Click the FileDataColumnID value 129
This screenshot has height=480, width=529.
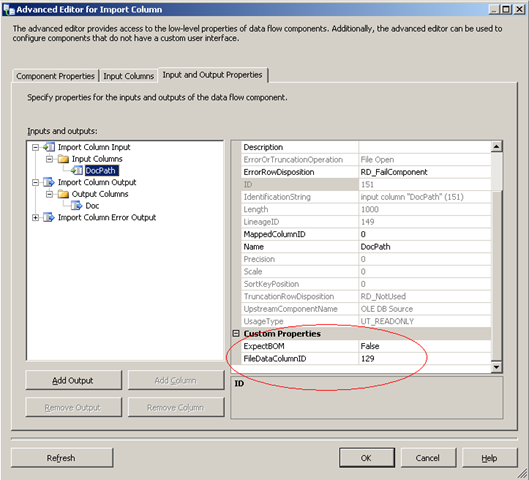(x=425, y=359)
